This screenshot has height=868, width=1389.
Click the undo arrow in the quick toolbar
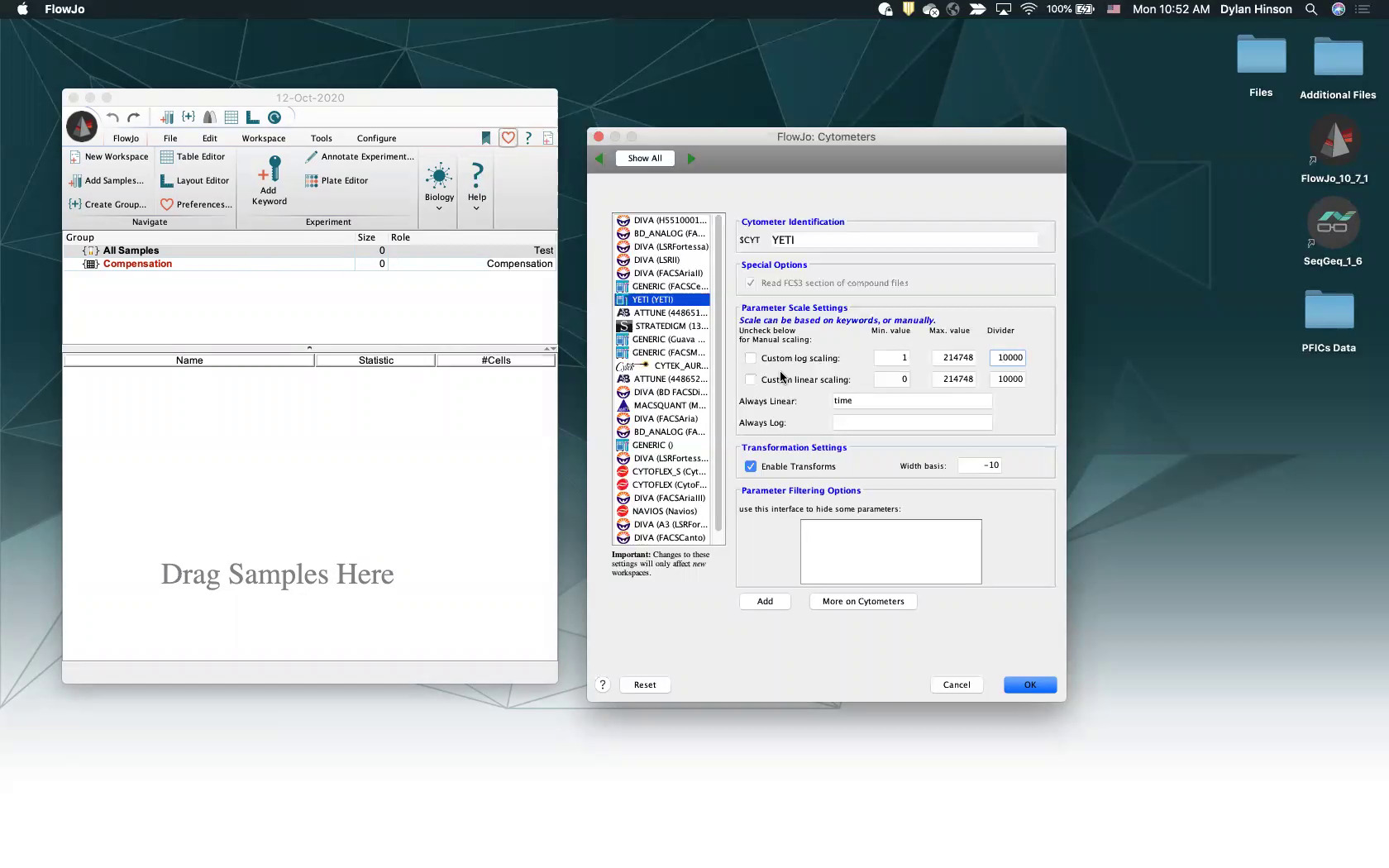113,118
